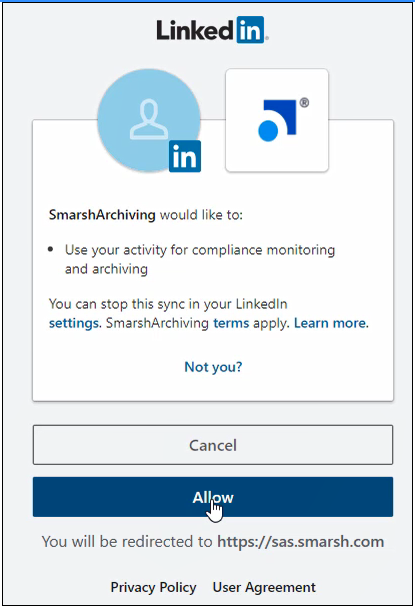Open the Learn more link
415x612 pixels.
pyautogui.click(x=330, y=323)
